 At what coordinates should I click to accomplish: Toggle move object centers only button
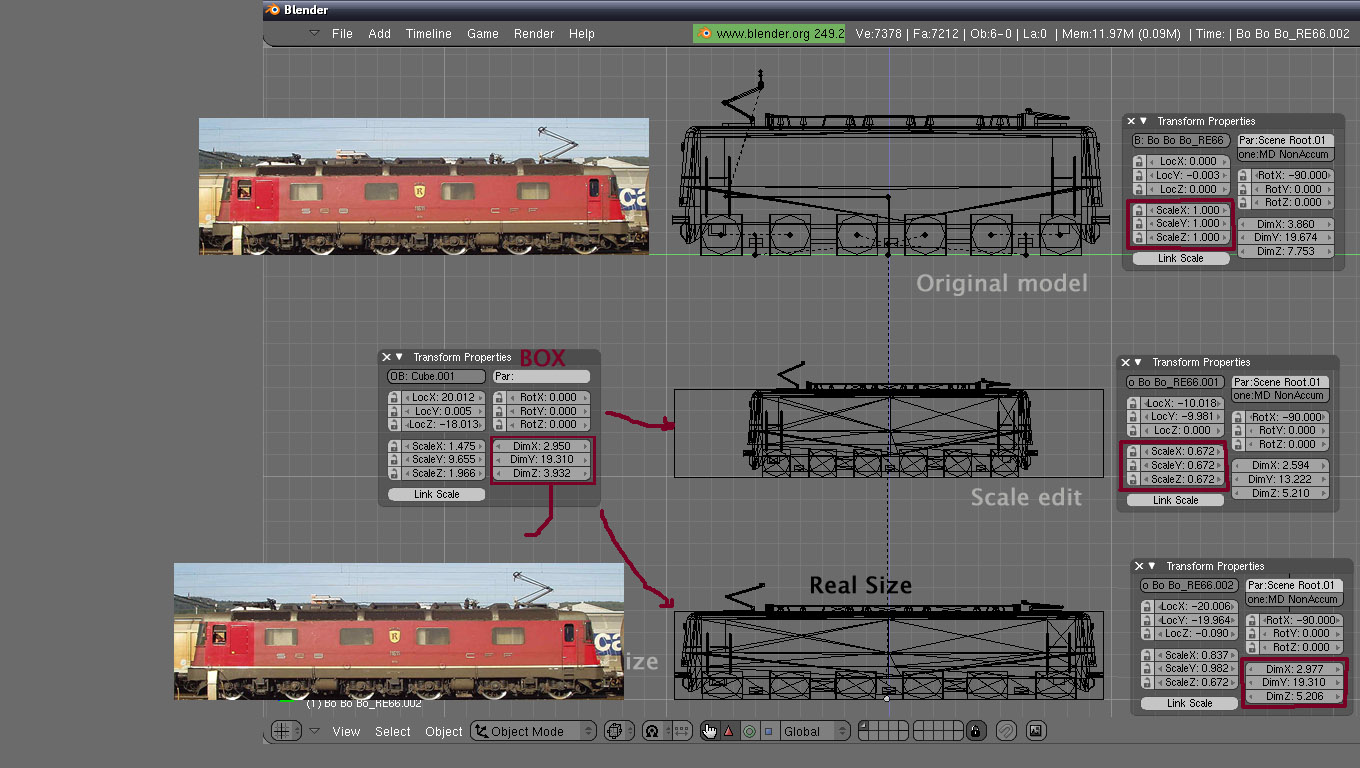click(x=682, y=731)
